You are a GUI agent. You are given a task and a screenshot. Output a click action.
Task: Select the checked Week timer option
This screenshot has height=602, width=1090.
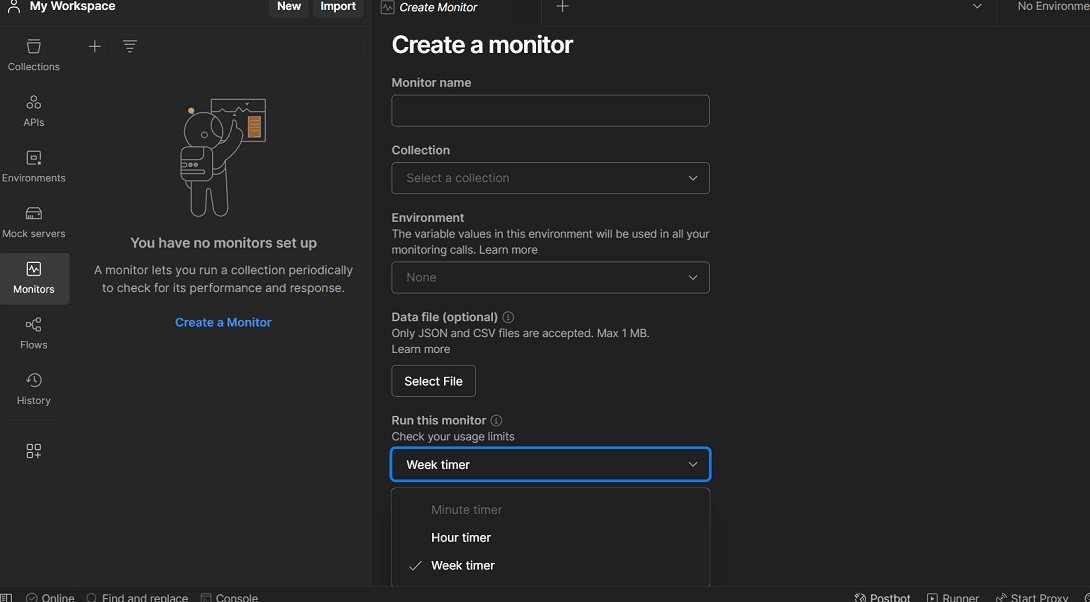click(x=463, y=565)
